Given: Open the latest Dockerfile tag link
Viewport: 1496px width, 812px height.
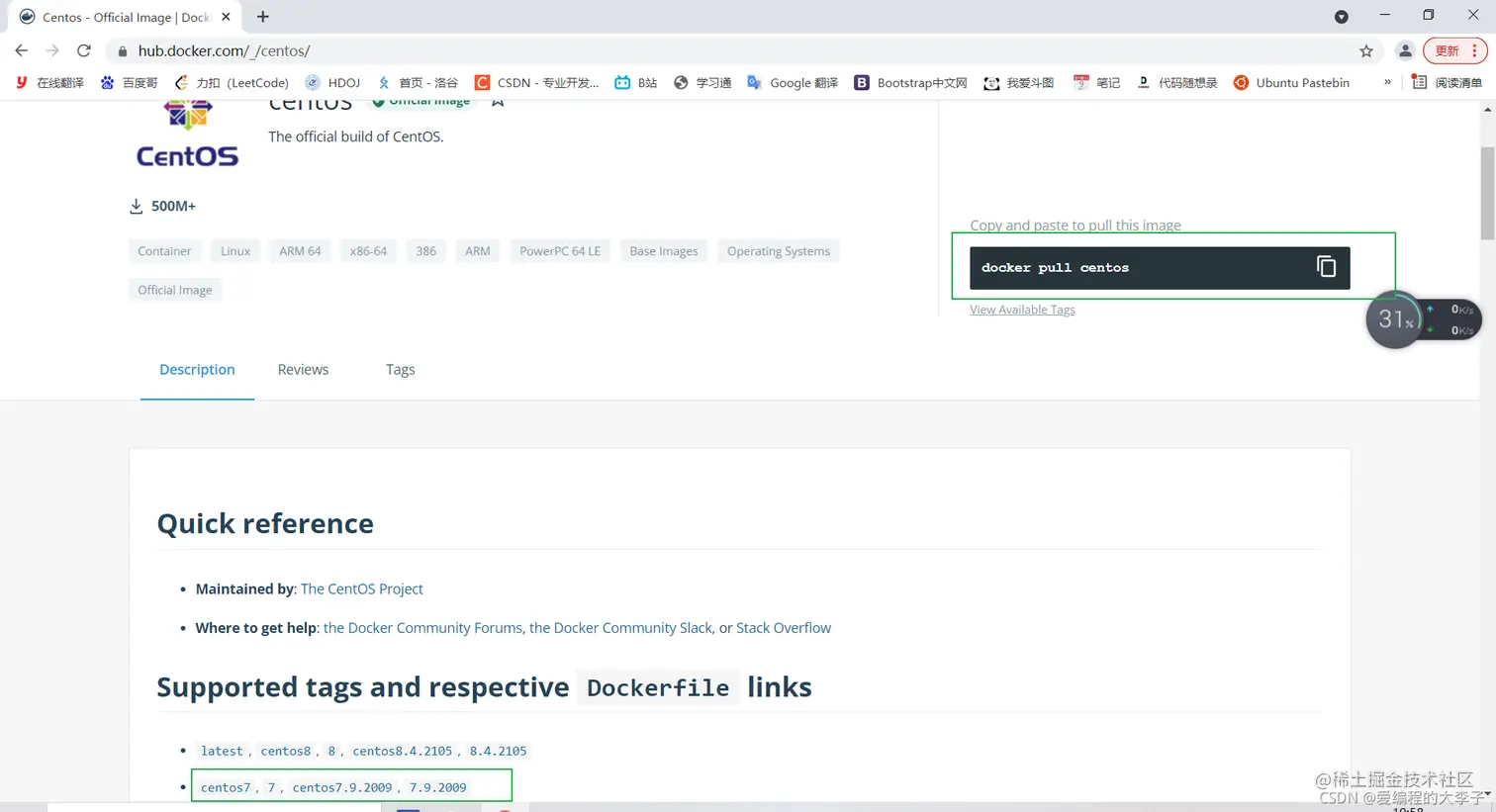Looking at the screenshot, I should (x=222, y=751).
